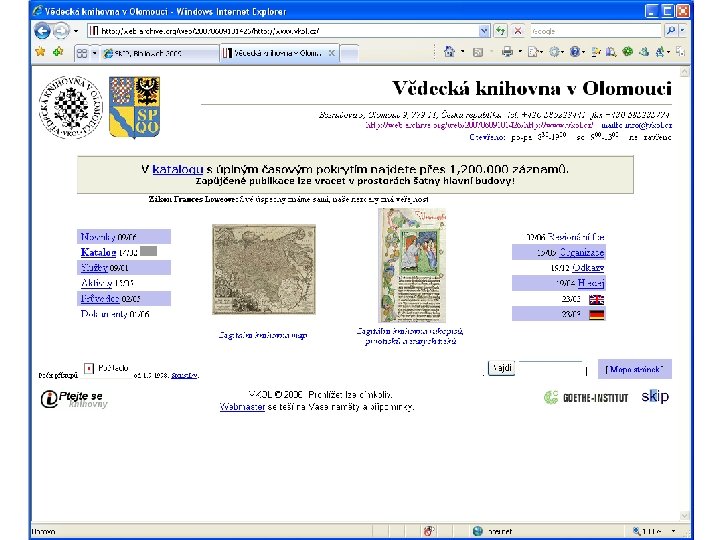Expand the tab list dropdown next to Quick Tabs
The width and height of the screenshot is (720, 540).
point(94,53)
